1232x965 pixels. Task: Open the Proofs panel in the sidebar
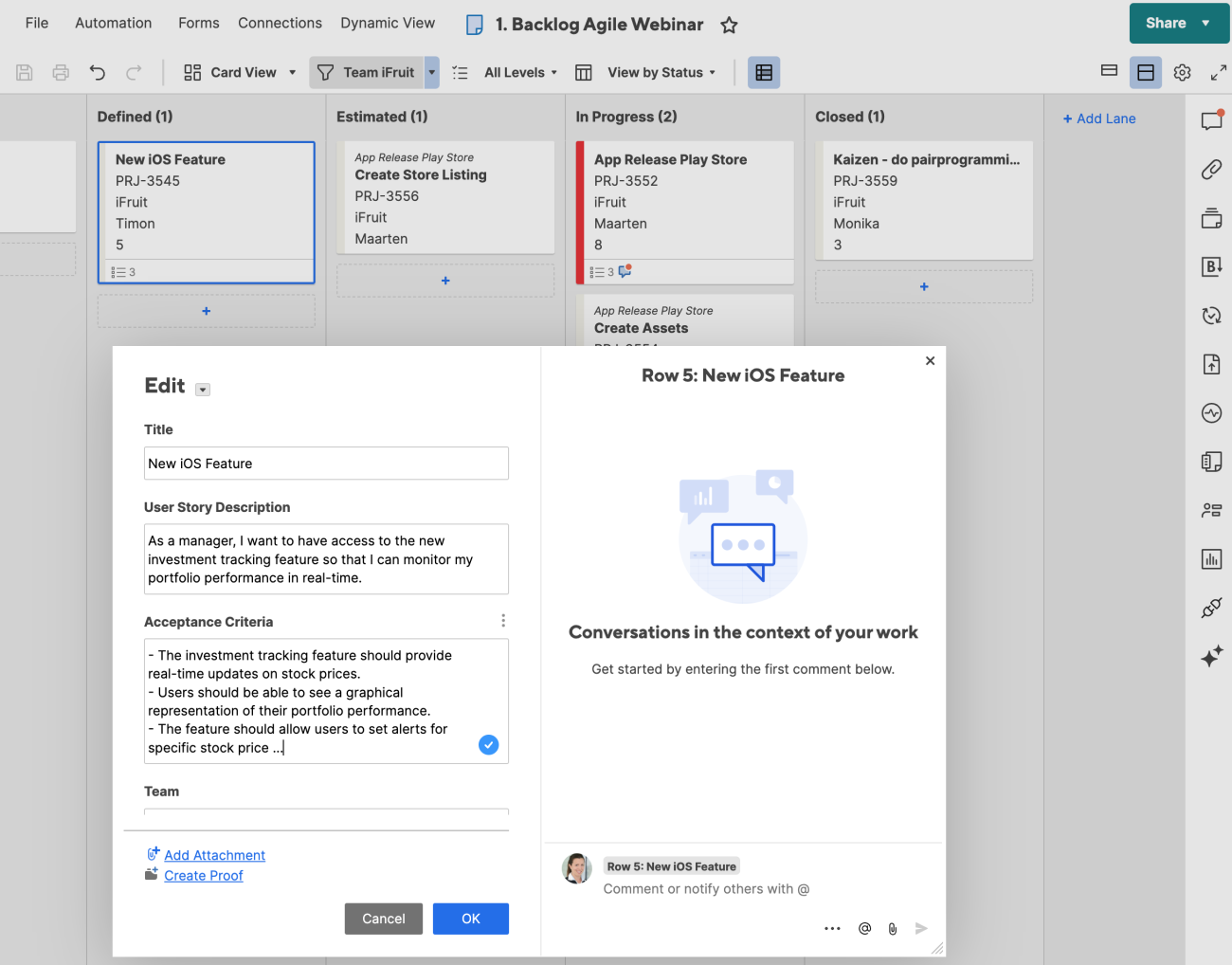(1211, 218)
